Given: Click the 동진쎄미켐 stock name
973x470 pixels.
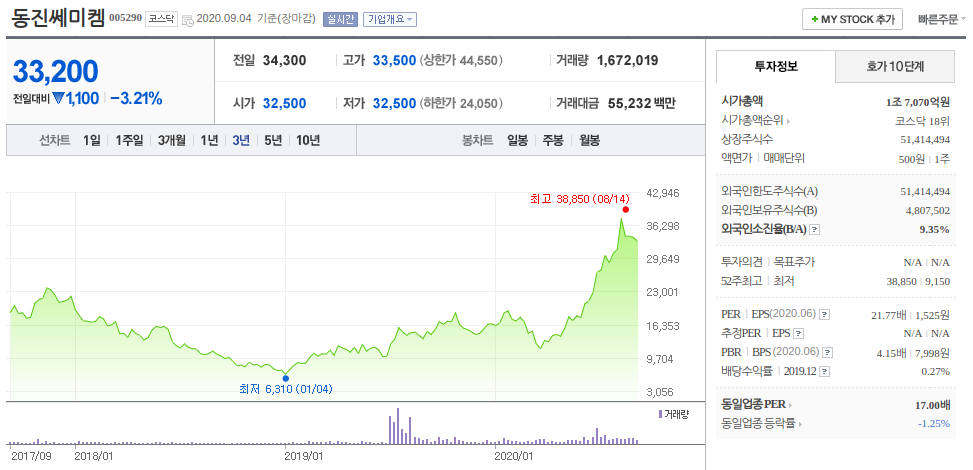Looking at the screenshot, I should point(57,17).
